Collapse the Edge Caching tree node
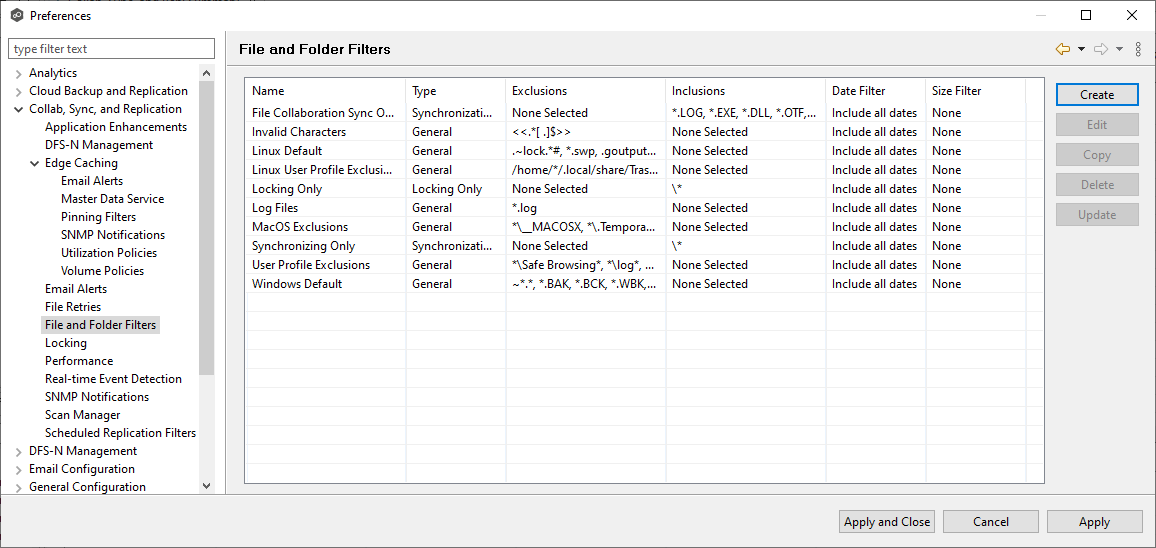The height and width of the screenshot is (548, 1156). [35, 164]
